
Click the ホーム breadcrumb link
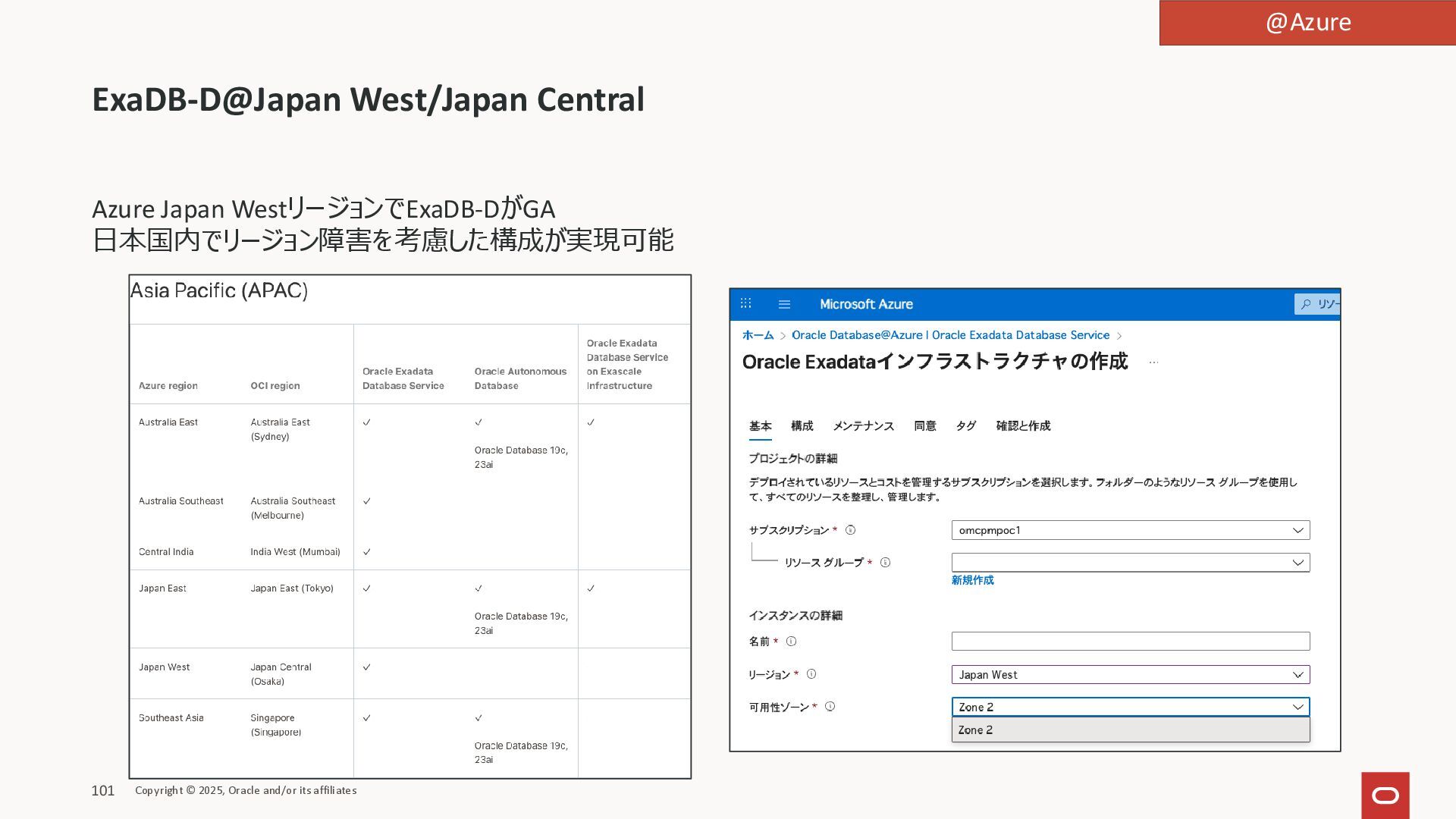coord(758,335)
